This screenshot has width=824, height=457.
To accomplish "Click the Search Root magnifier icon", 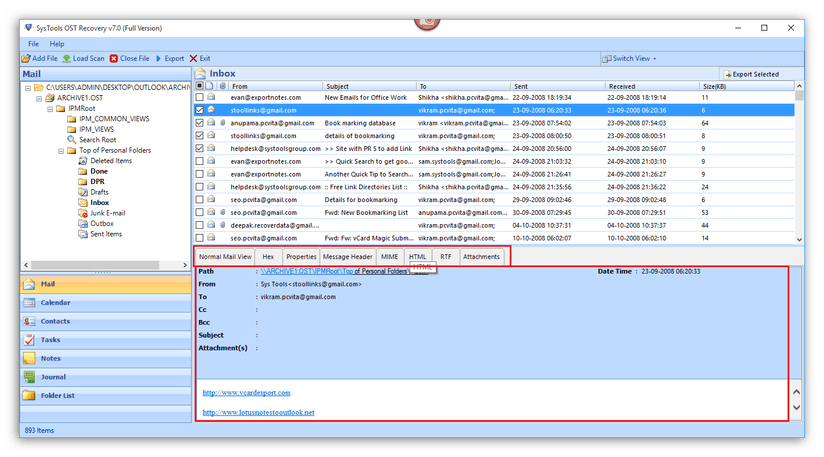I will click(x=71, y=140).
